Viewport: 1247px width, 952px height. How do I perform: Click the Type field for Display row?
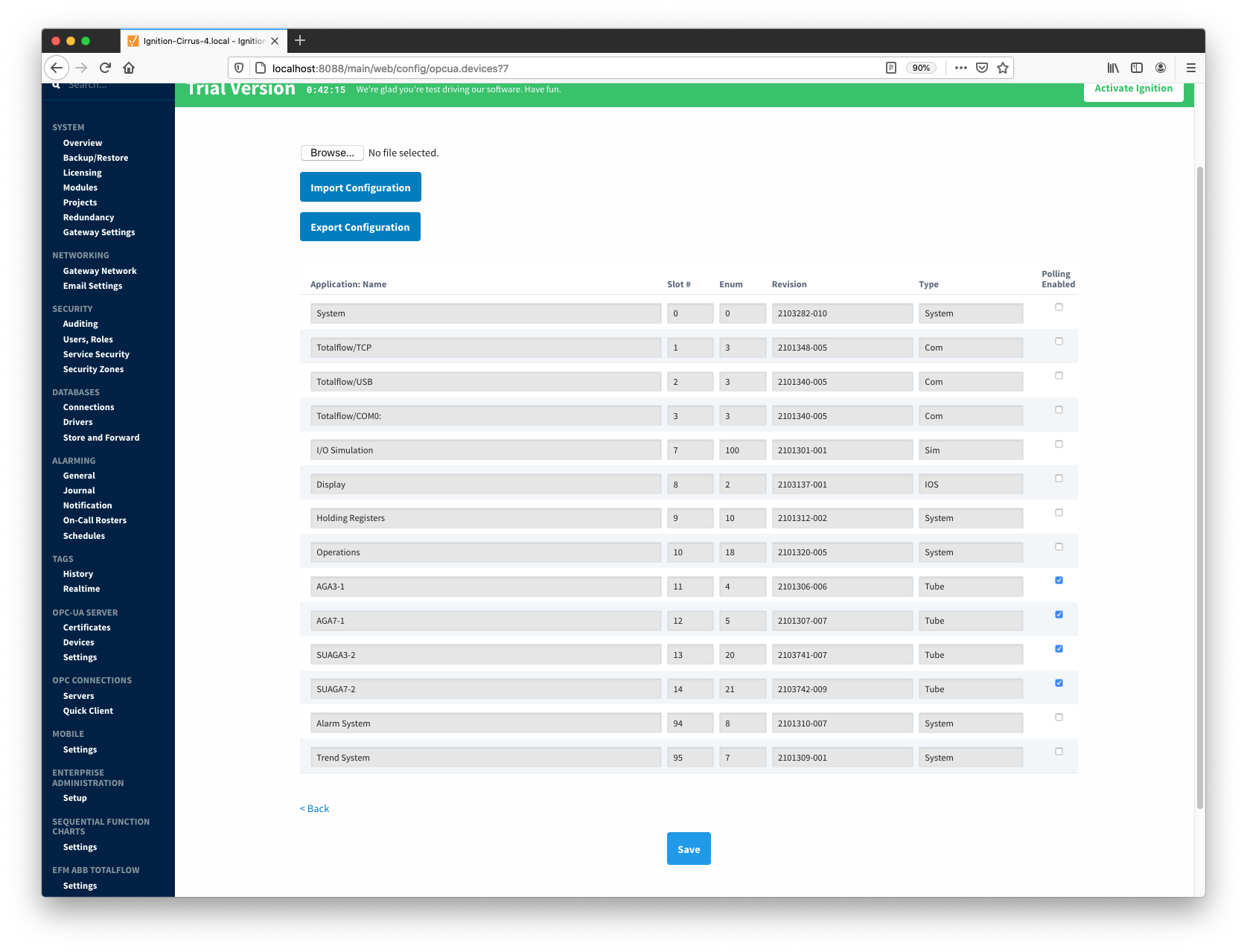[x=971, y=485]
